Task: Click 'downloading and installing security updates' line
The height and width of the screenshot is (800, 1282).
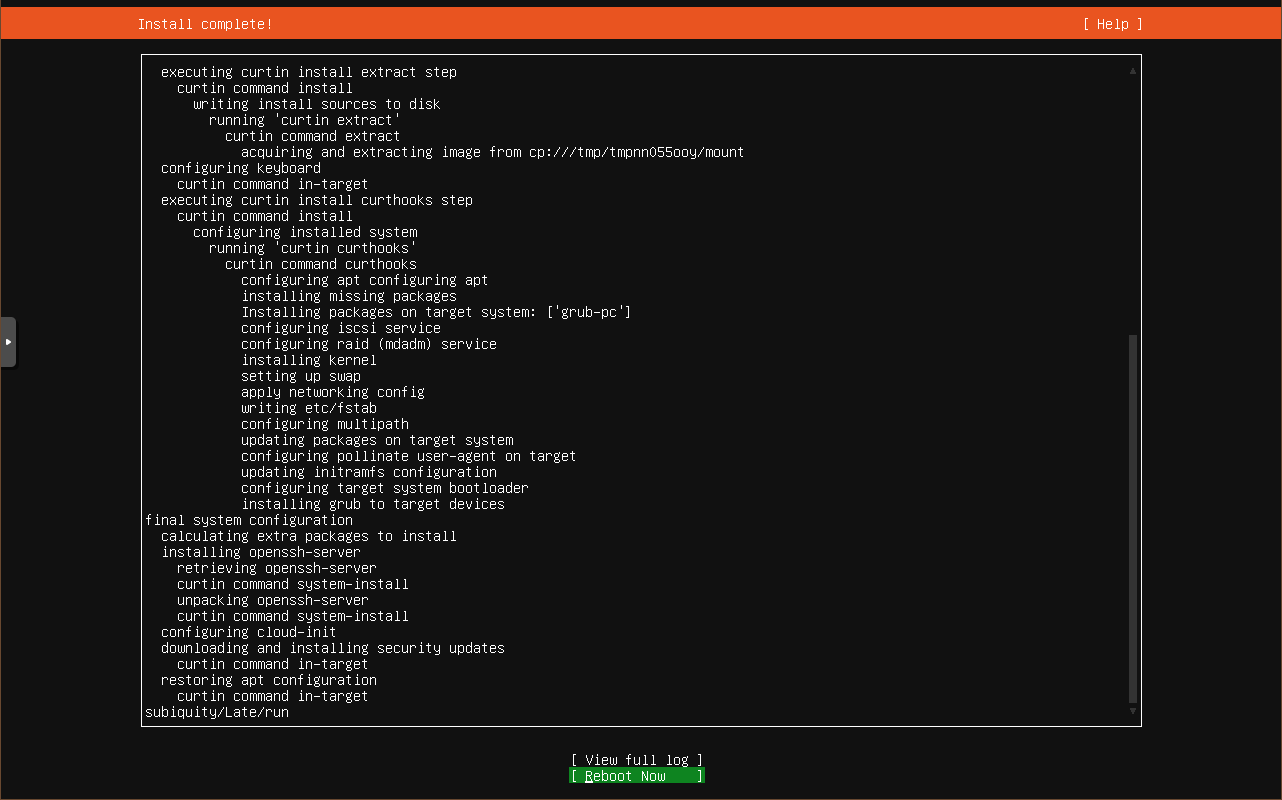Action: [333, 648]
